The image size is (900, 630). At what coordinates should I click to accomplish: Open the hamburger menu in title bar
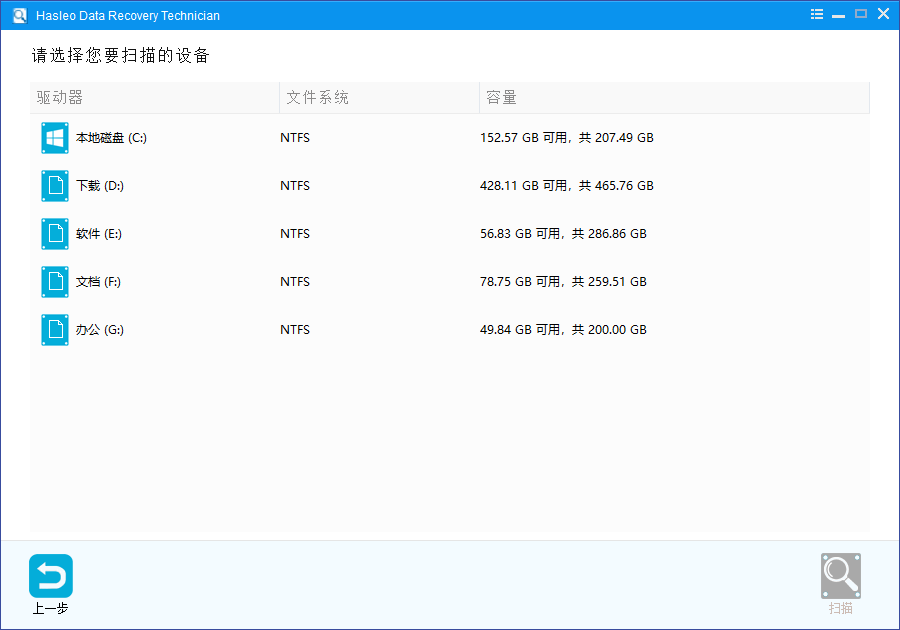pos(816,14)
